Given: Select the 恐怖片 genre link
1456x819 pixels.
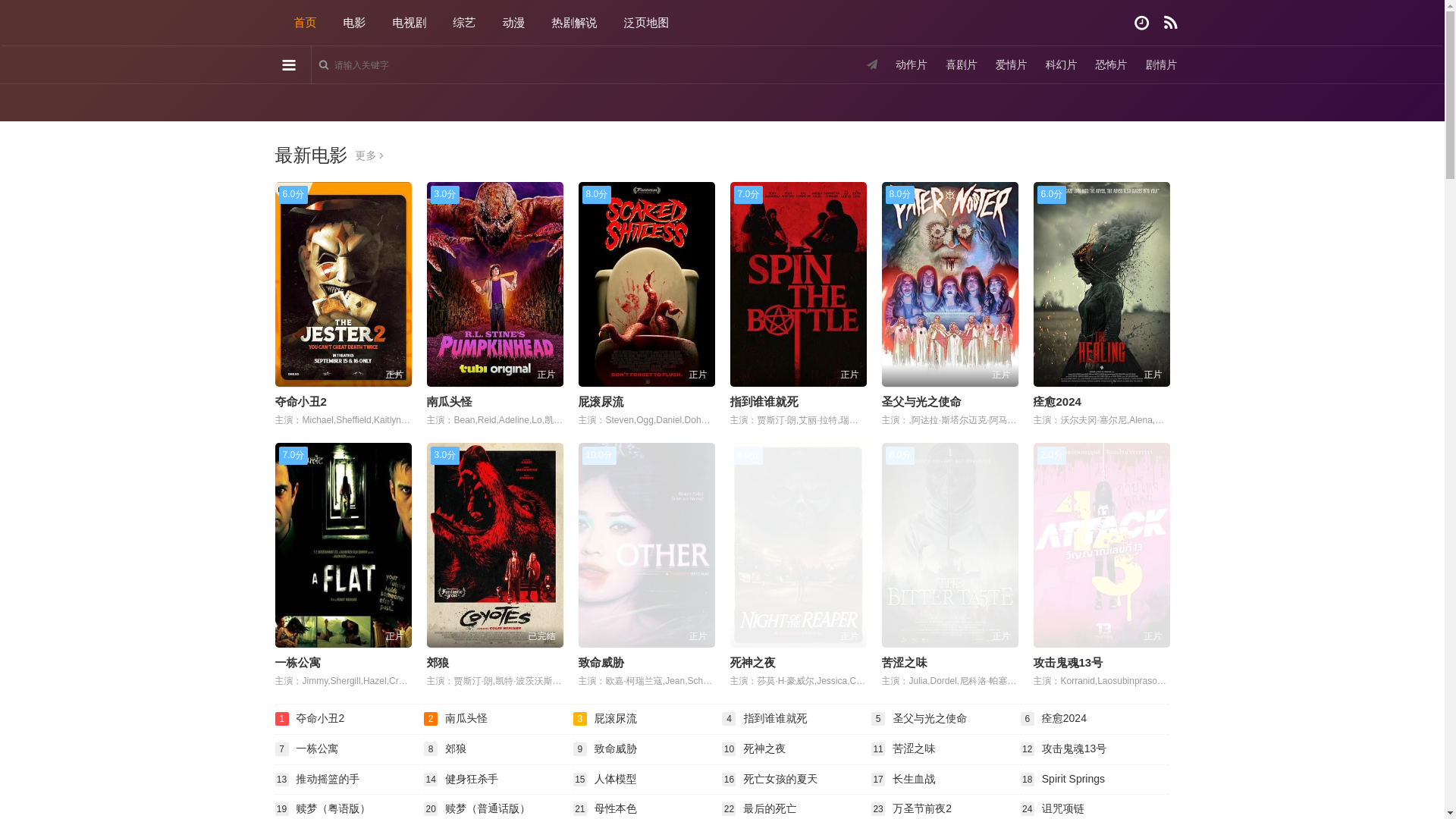Looking at the screenshot, I should [1111, 65].
